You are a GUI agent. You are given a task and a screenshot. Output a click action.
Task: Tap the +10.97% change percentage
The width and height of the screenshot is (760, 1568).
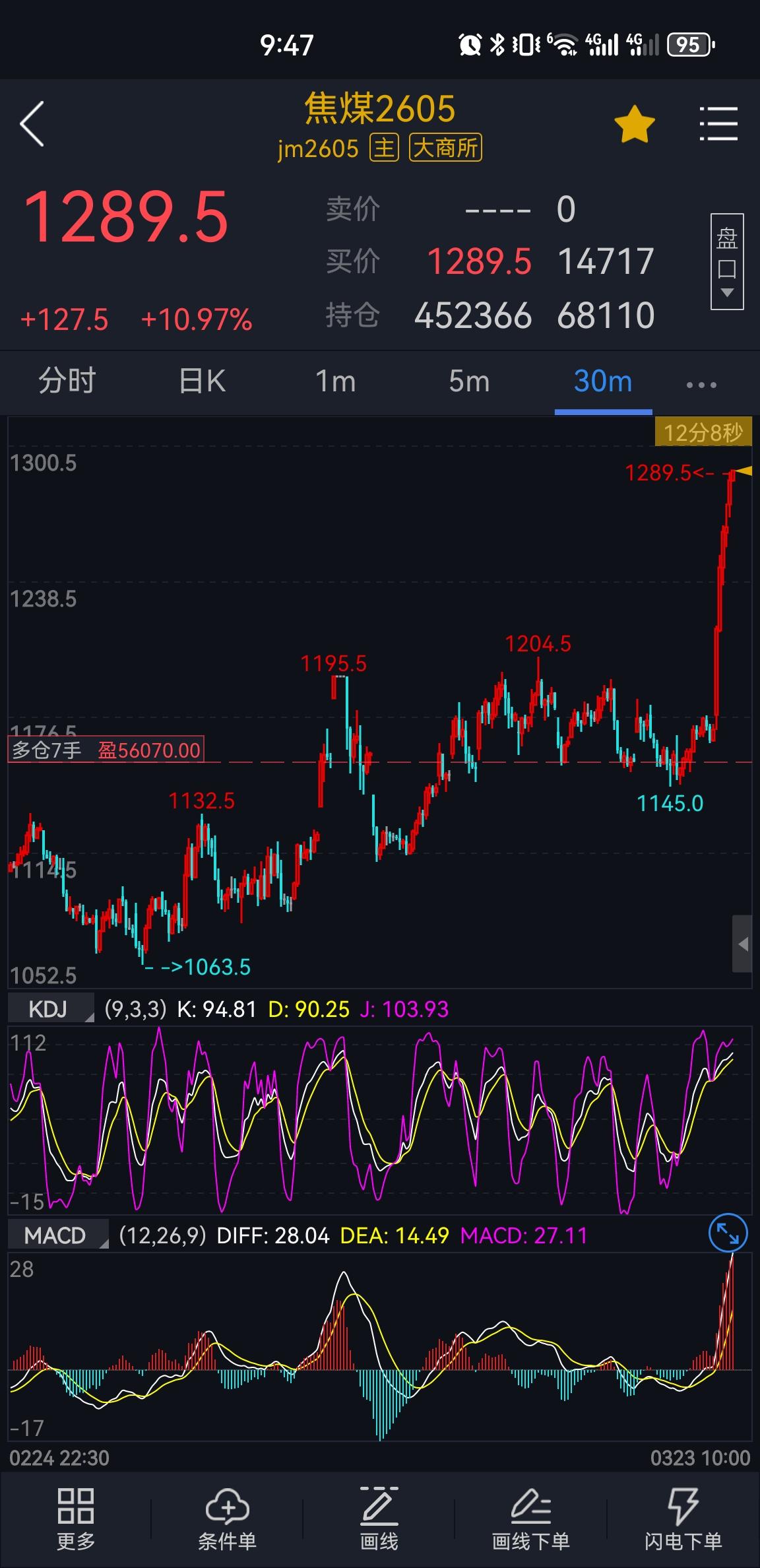coord(197,320)
